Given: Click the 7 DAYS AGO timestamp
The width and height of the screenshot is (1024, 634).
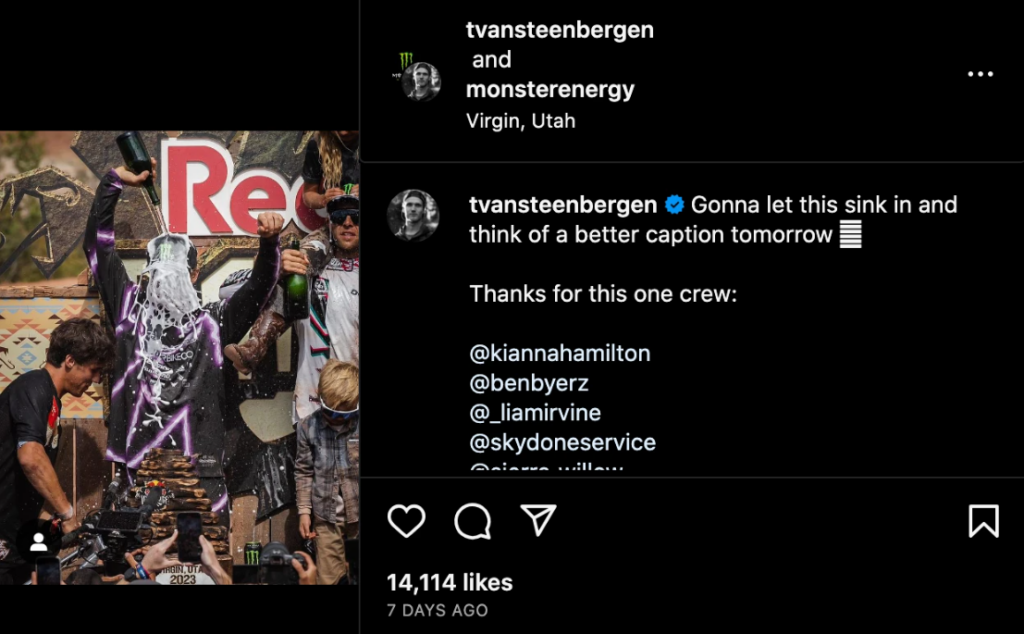Looking at the screenshot, I should click(x=437, y=609).
